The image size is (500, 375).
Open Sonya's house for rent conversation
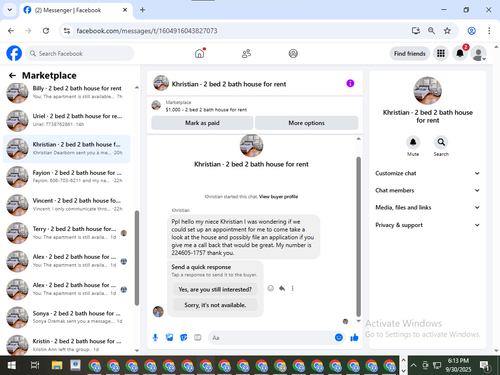[67, 317]
